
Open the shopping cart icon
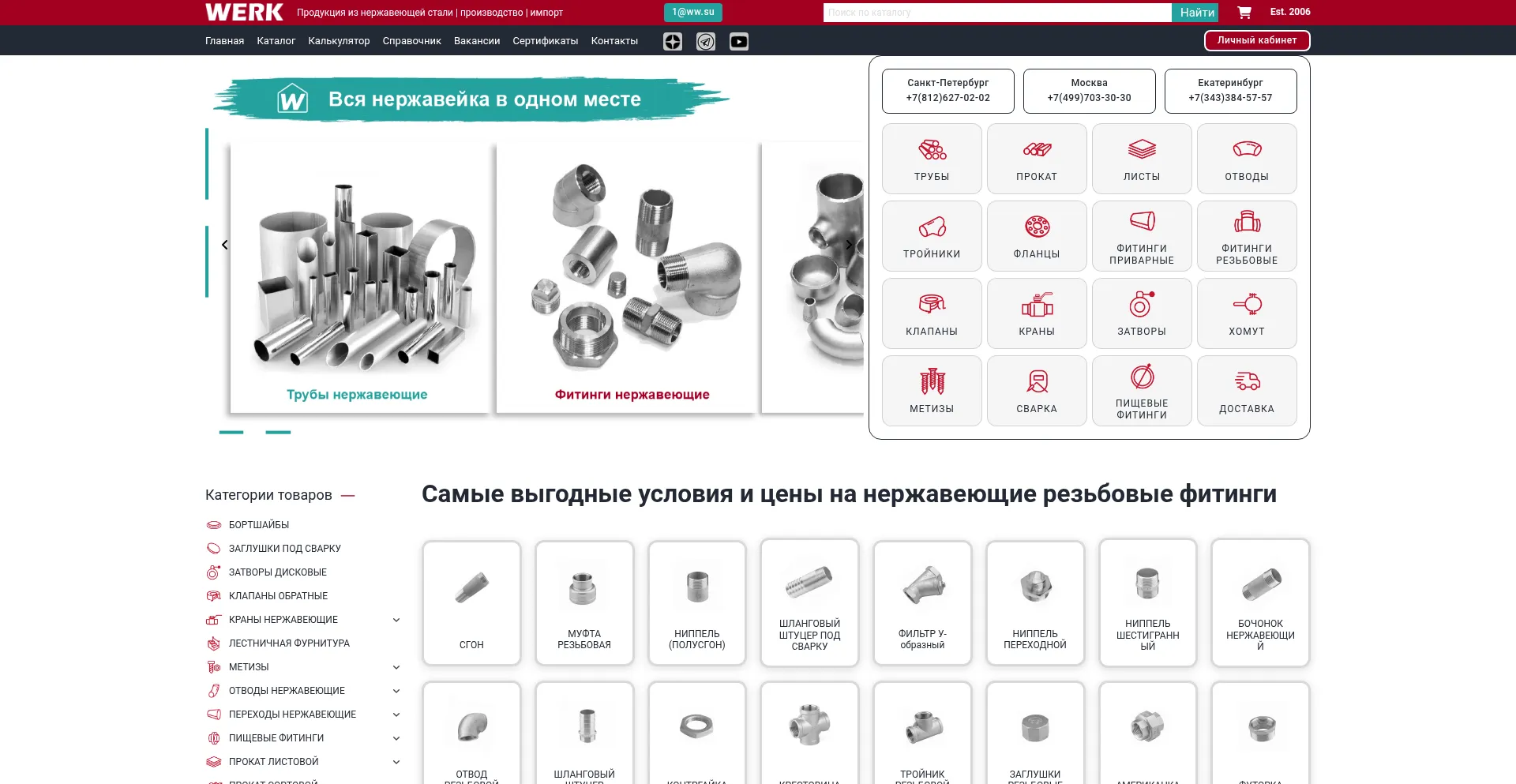1244,13
